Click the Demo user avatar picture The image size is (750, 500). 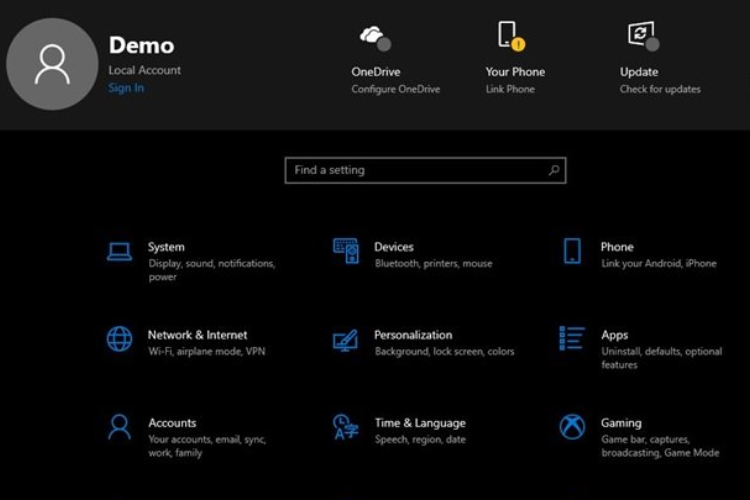(52, 63)
